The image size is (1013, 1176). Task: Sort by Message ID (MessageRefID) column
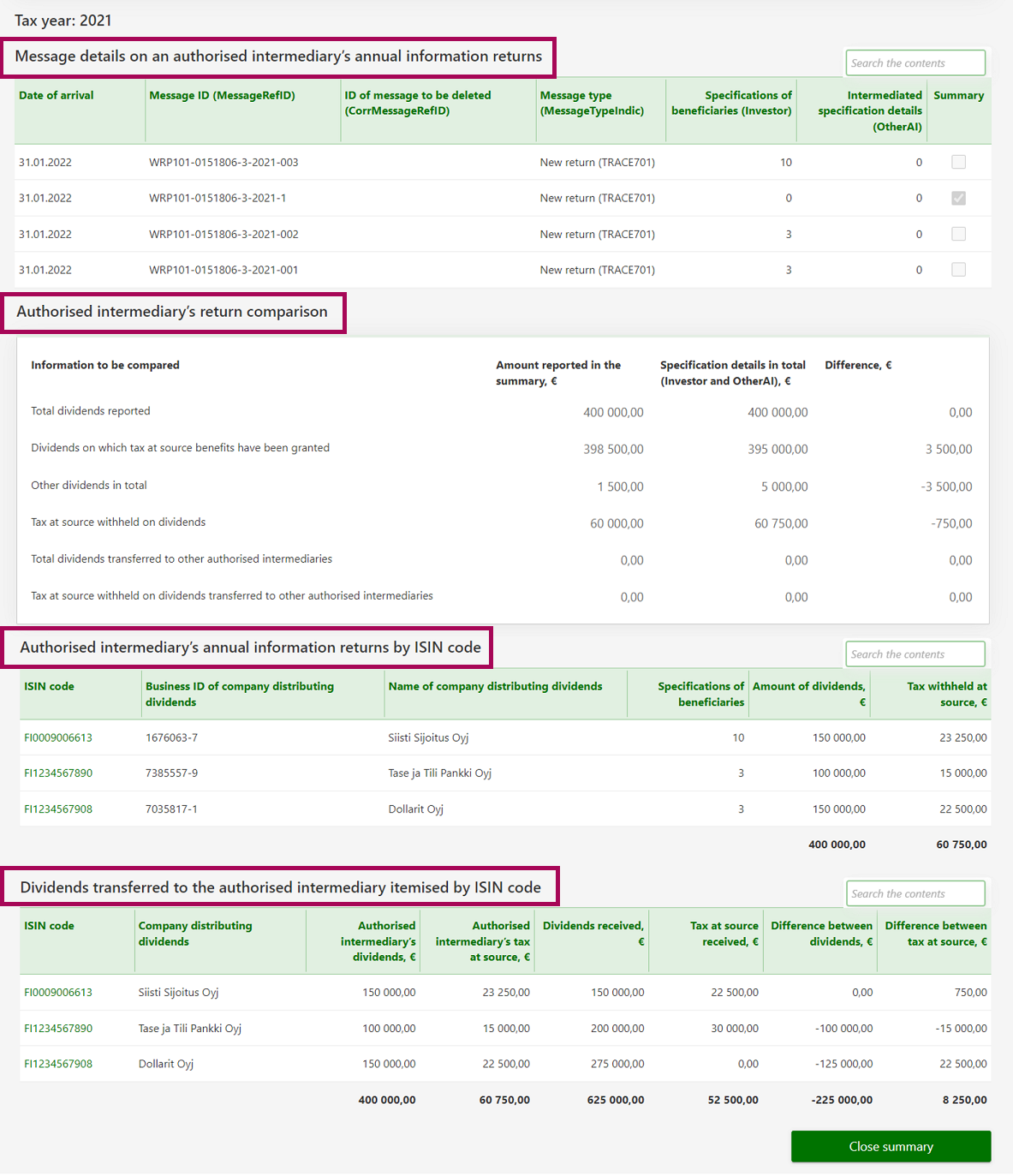pyautogui.click(x=222, y=95)
